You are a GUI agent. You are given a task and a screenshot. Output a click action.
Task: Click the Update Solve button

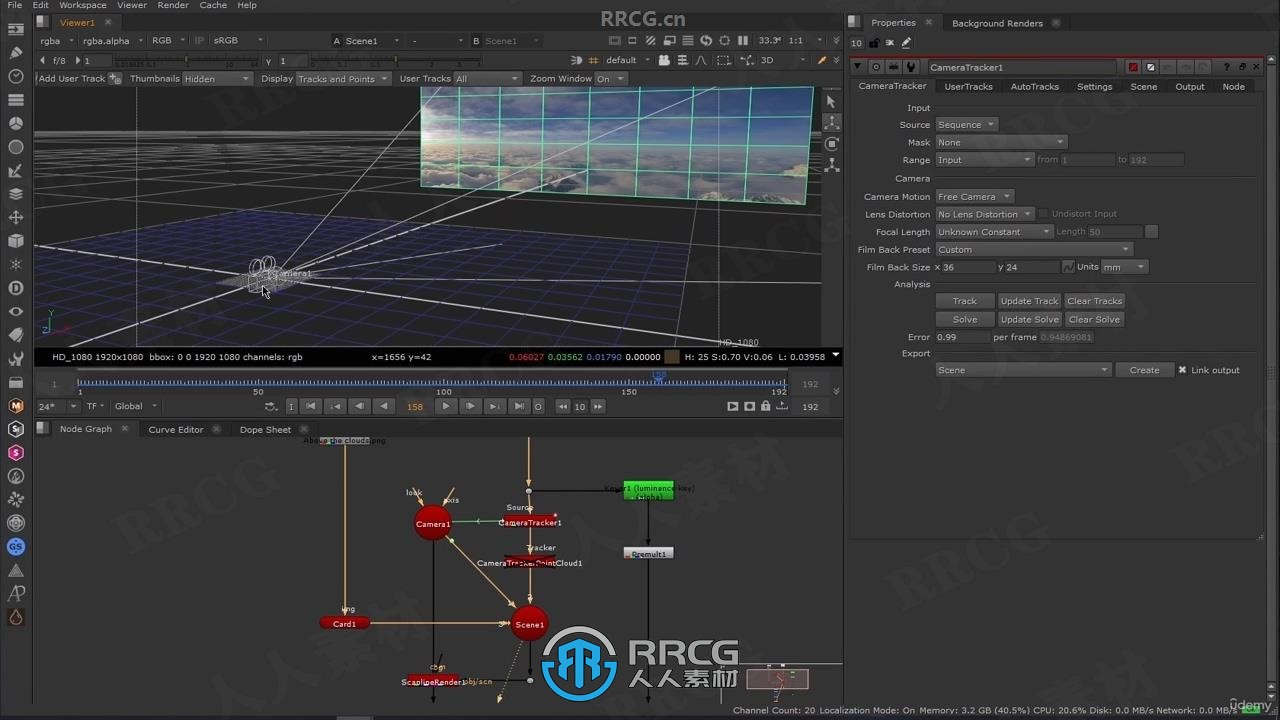click(1029, 319)
